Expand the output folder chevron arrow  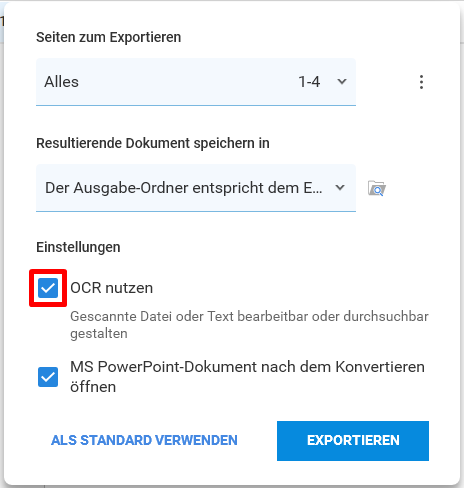pos(340,188)
